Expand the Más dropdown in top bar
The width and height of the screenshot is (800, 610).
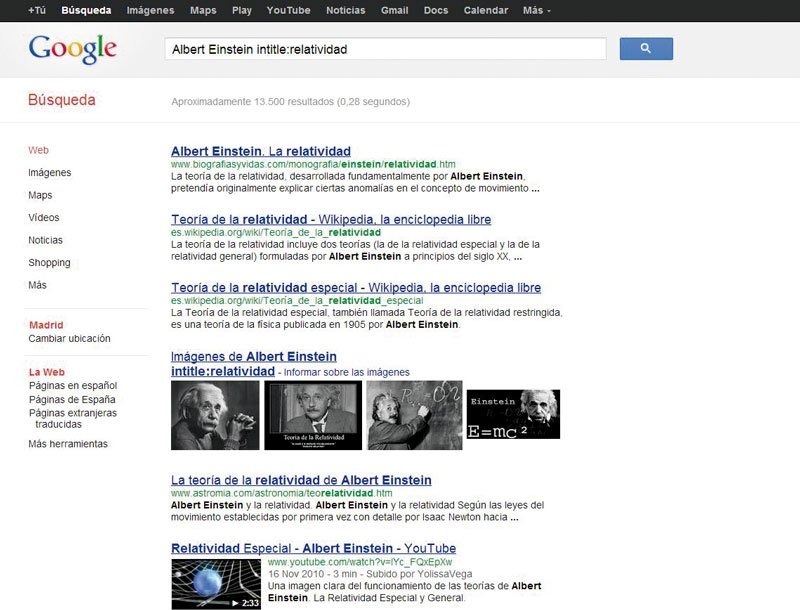pyautogui.click(x=537, y=10)
